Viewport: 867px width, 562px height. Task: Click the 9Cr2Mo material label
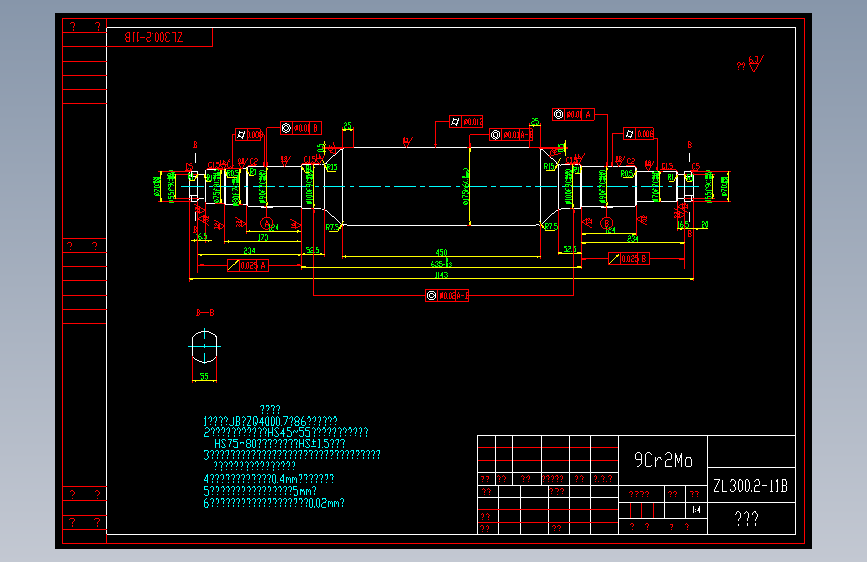pyautogui.click(x=663, y=460)
